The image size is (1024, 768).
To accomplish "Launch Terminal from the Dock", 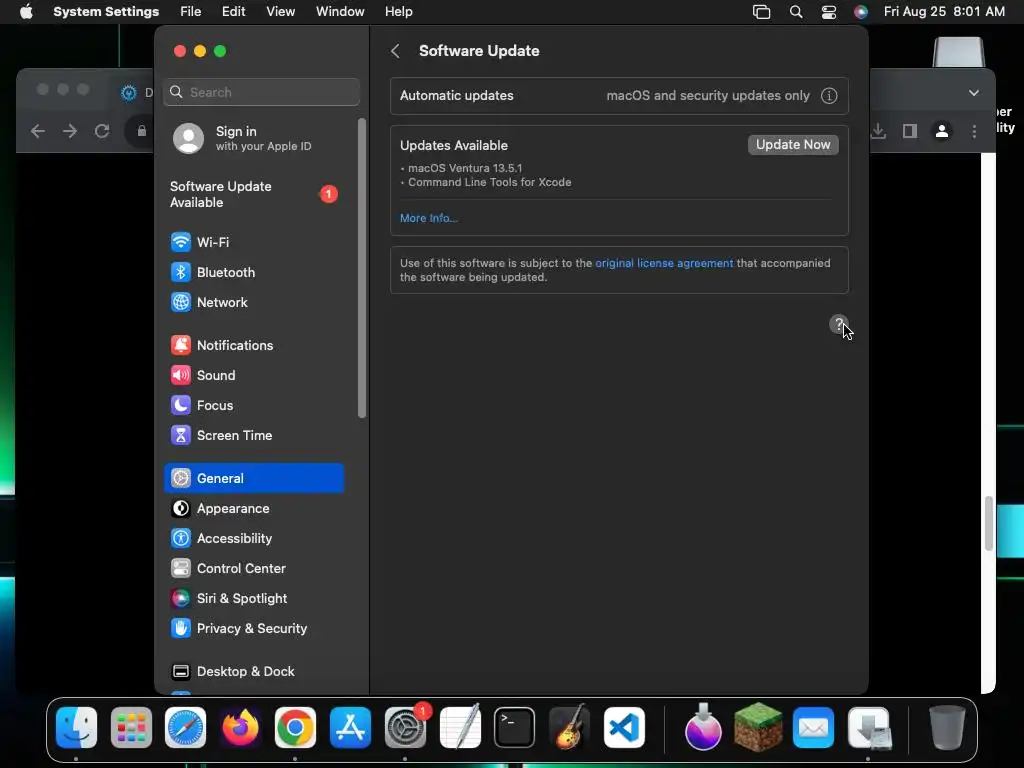I will [x=515, y=728].
